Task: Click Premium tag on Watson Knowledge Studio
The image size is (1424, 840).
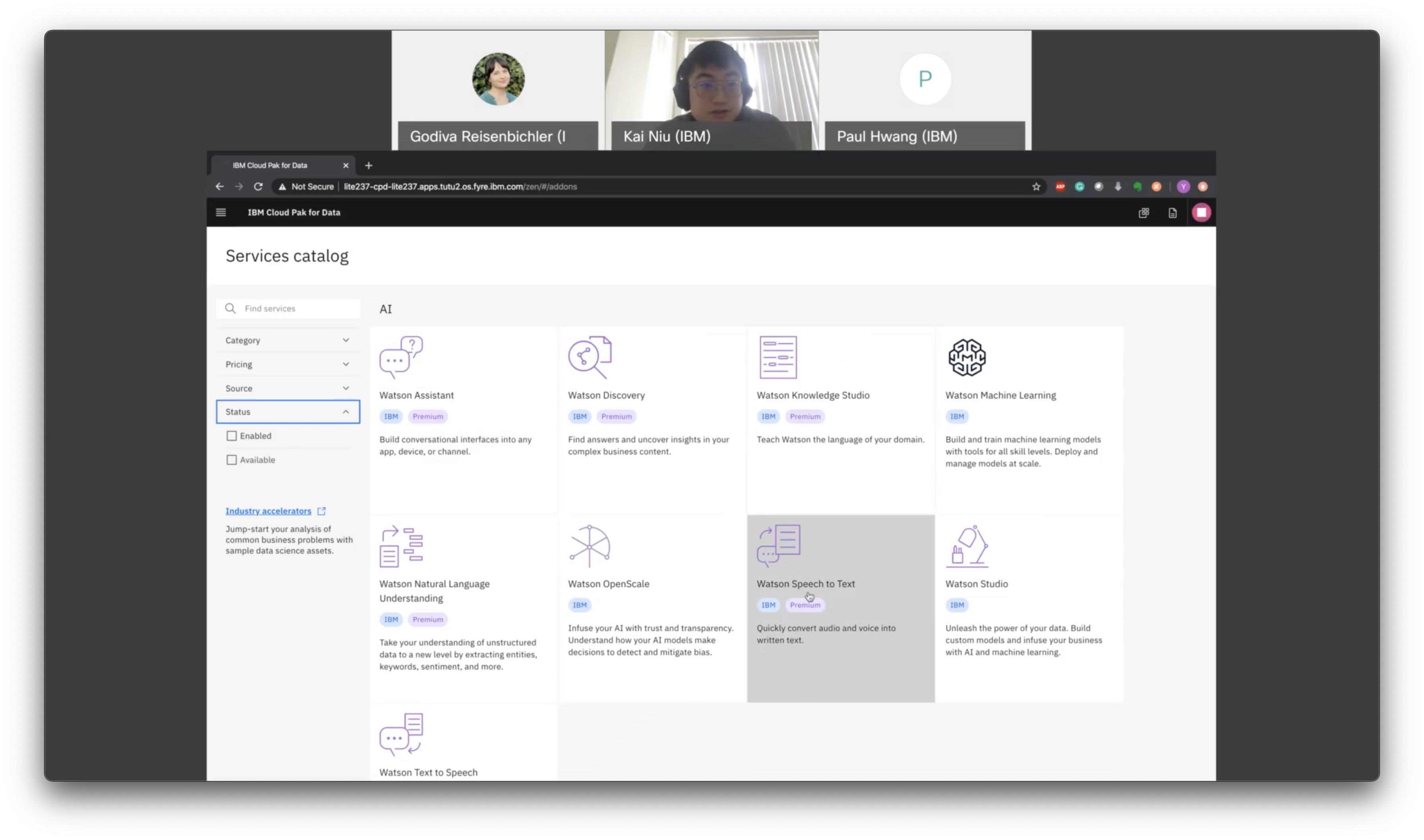Action: (x=805, y=416)
